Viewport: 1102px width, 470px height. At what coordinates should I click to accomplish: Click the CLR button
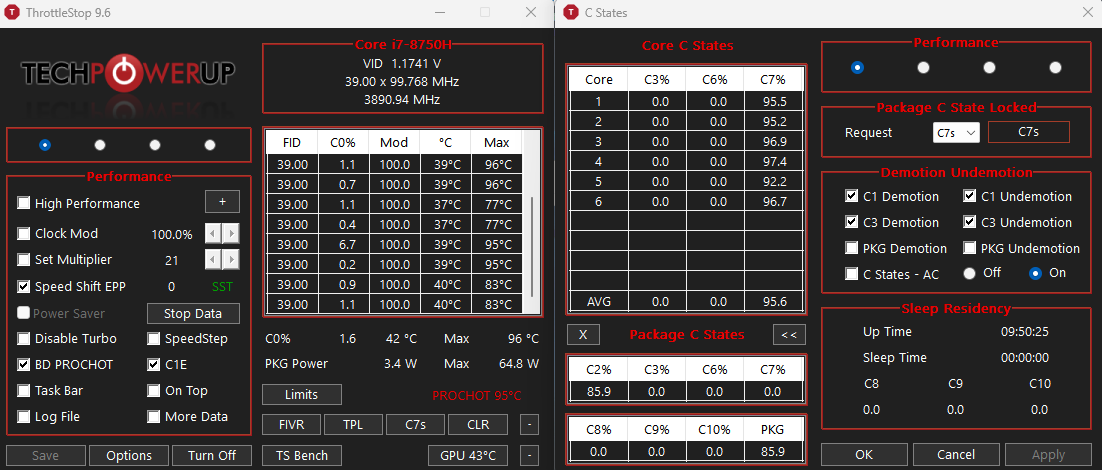tap(477, 424)
